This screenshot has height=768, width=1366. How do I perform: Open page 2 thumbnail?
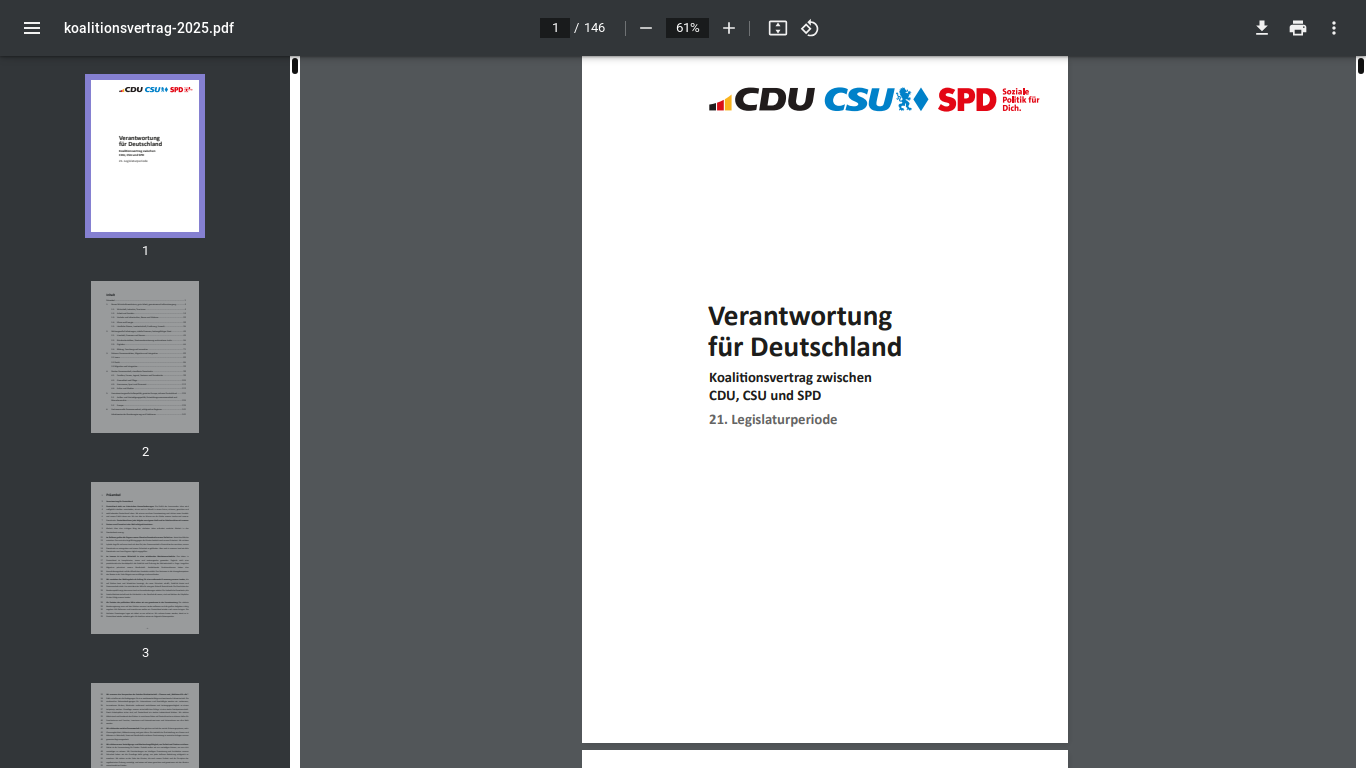click(145, 357)
